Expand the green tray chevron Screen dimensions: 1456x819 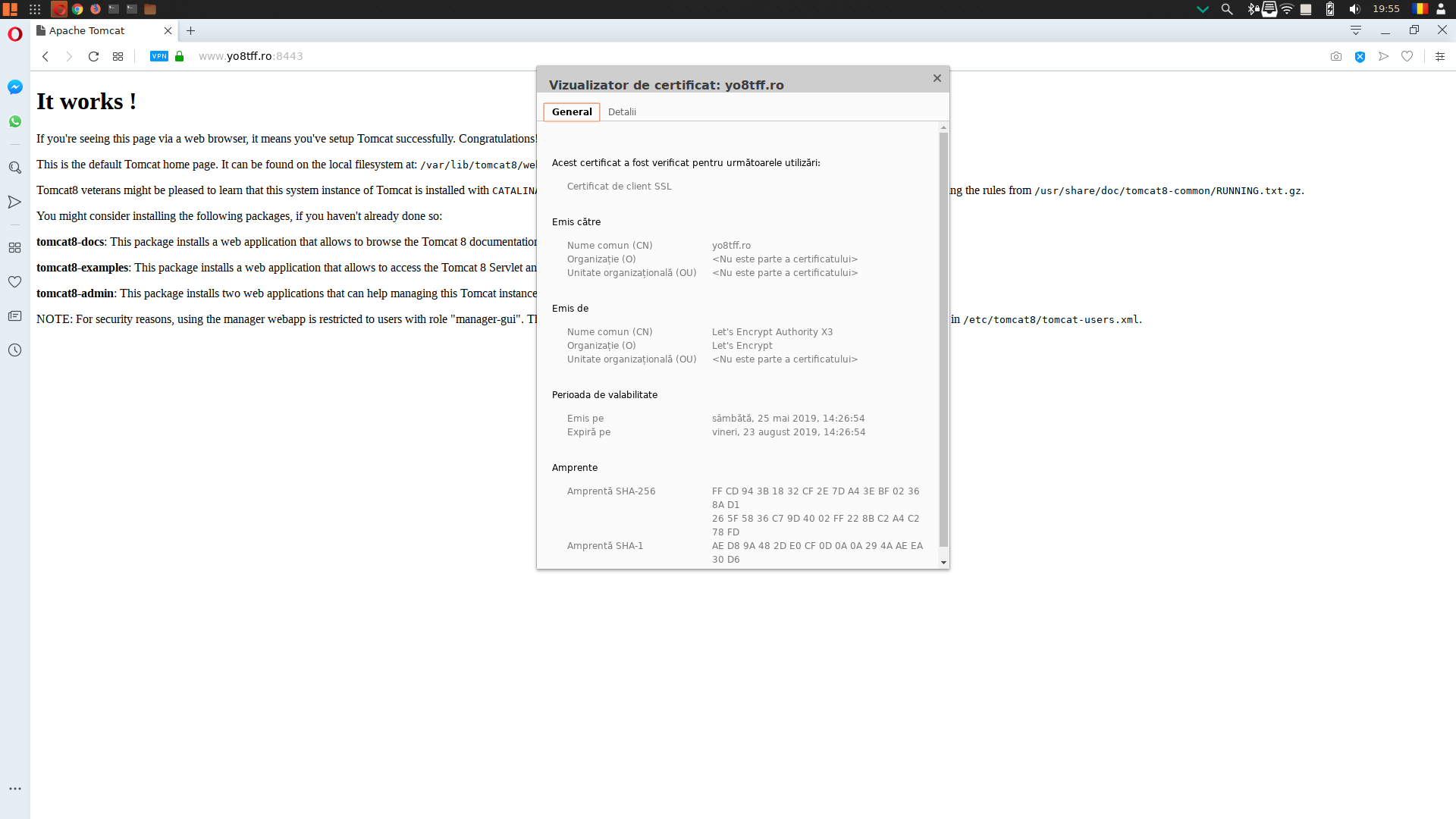1203,9
